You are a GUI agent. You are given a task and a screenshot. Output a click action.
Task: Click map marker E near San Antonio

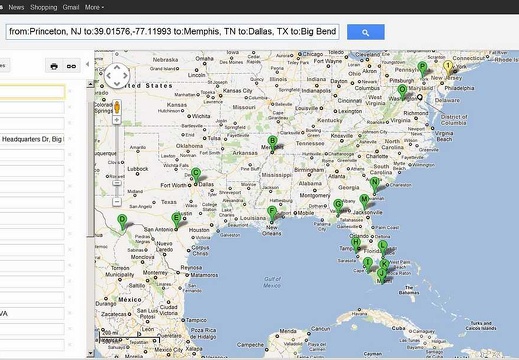click(x=176, y=221)
